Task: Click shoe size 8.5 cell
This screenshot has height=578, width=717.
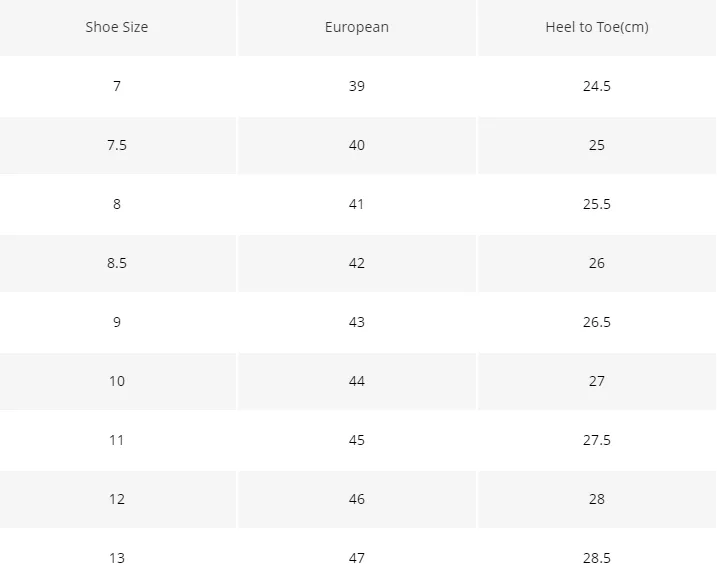Action: pos(117,263)
